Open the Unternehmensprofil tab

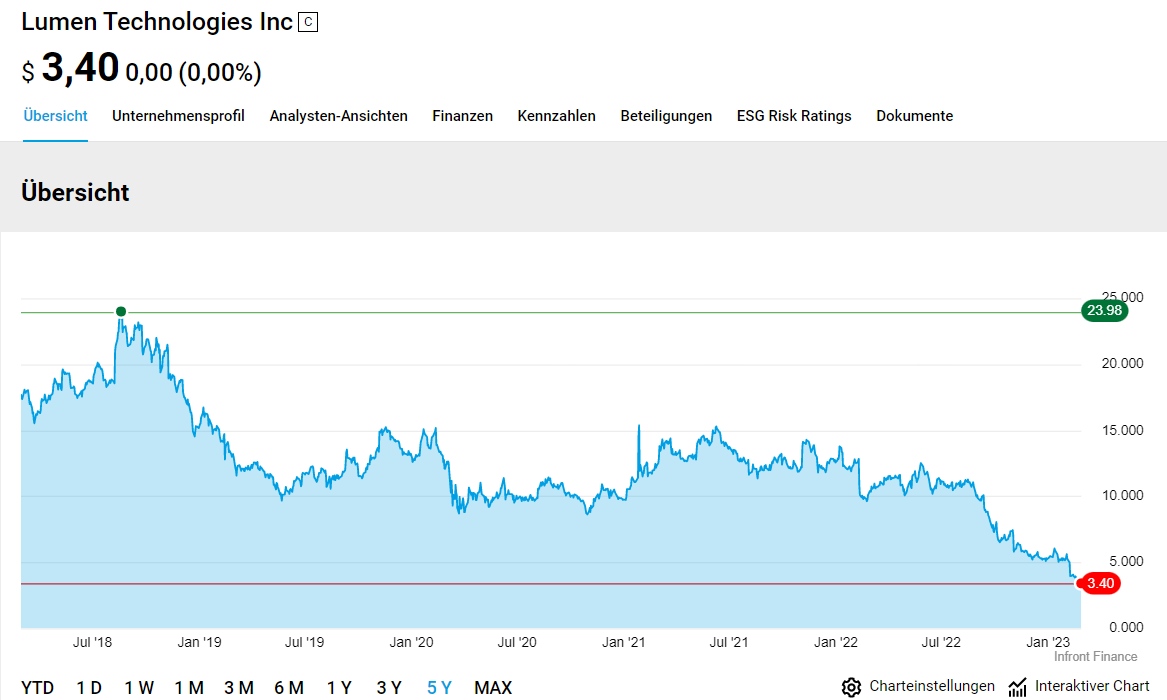pyautogui.click(x=178, y=116)
